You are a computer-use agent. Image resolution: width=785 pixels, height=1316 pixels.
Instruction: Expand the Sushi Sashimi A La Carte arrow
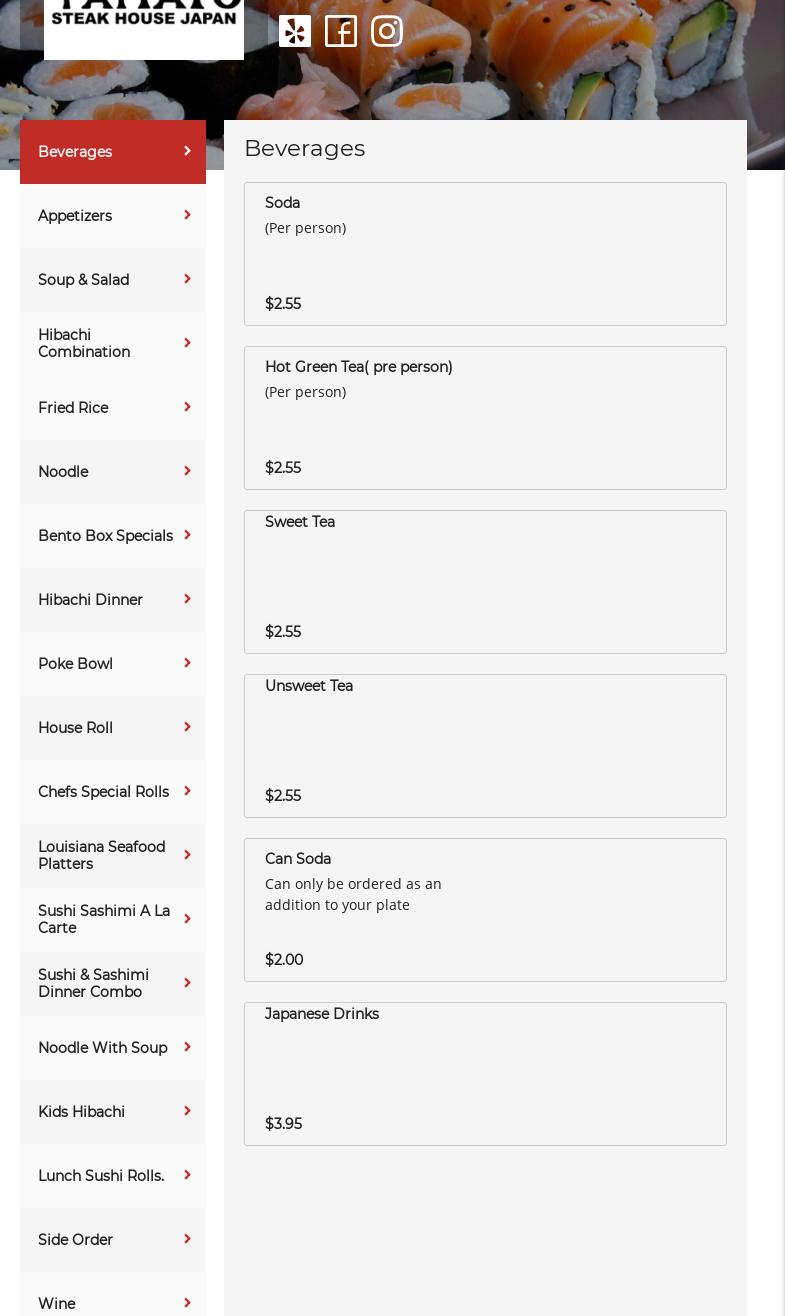(187, 919)
